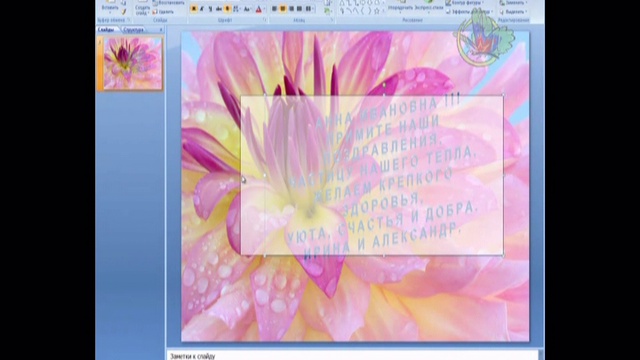Click the Восстановить button

(169, 3)
